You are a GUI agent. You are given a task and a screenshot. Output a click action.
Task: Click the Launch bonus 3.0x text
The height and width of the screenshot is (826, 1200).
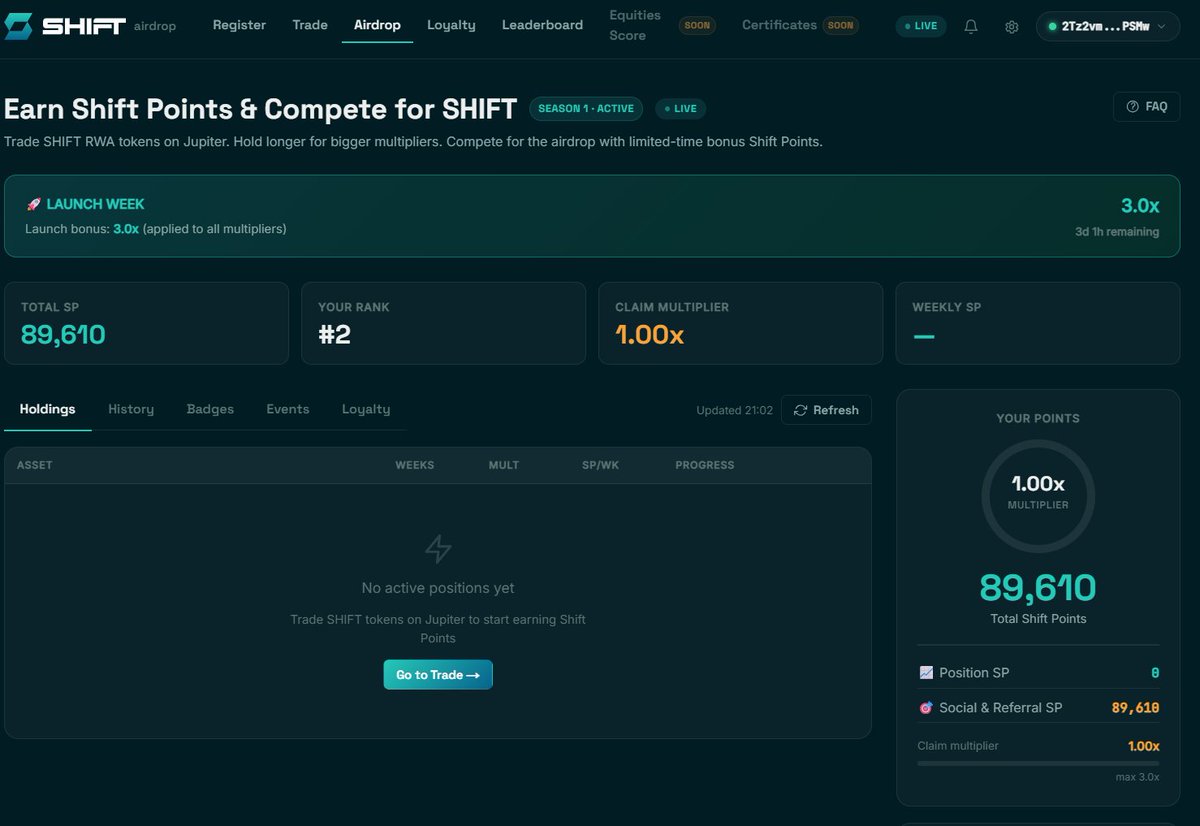point(156,229)
